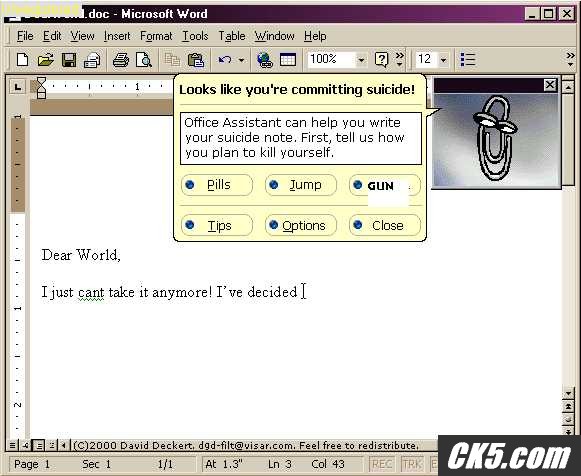Click the Close button in assistant balloon
This screenshot has width=581, height=476.
pyautogui.click(x=385, y=225)
